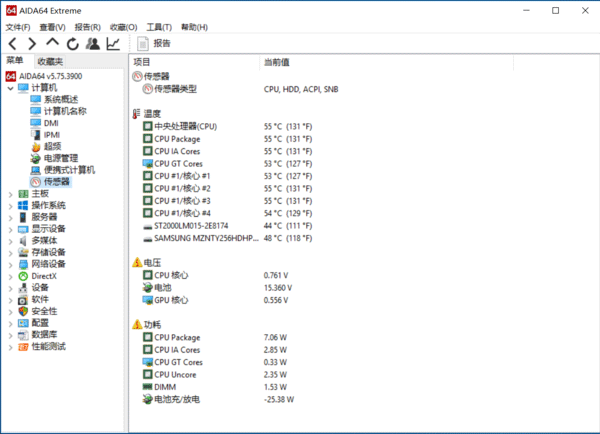Expand the 网络设备 tree node

[10, 265]
